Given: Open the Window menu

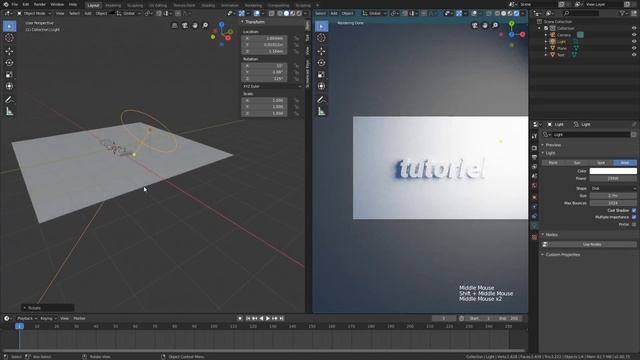Looking at the screenshot, I should (x=57, y=4).
